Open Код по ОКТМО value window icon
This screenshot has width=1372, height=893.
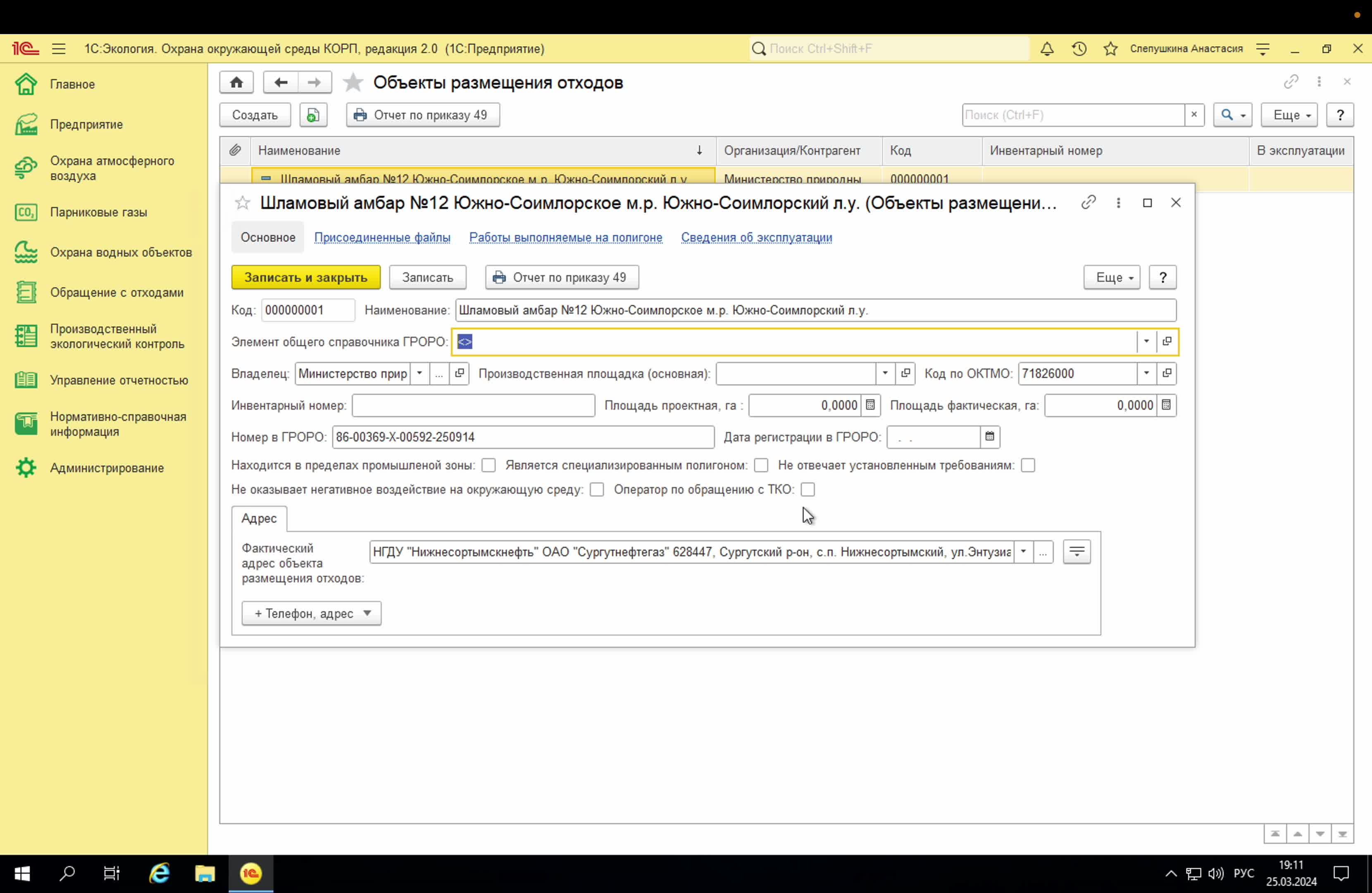(1167, 373)
